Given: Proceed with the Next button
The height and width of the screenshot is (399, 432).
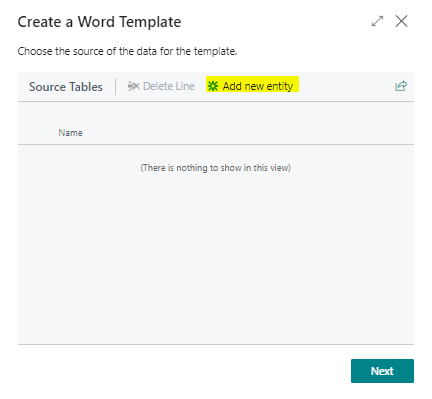Looking at the screenshot, I should point(382,371).
